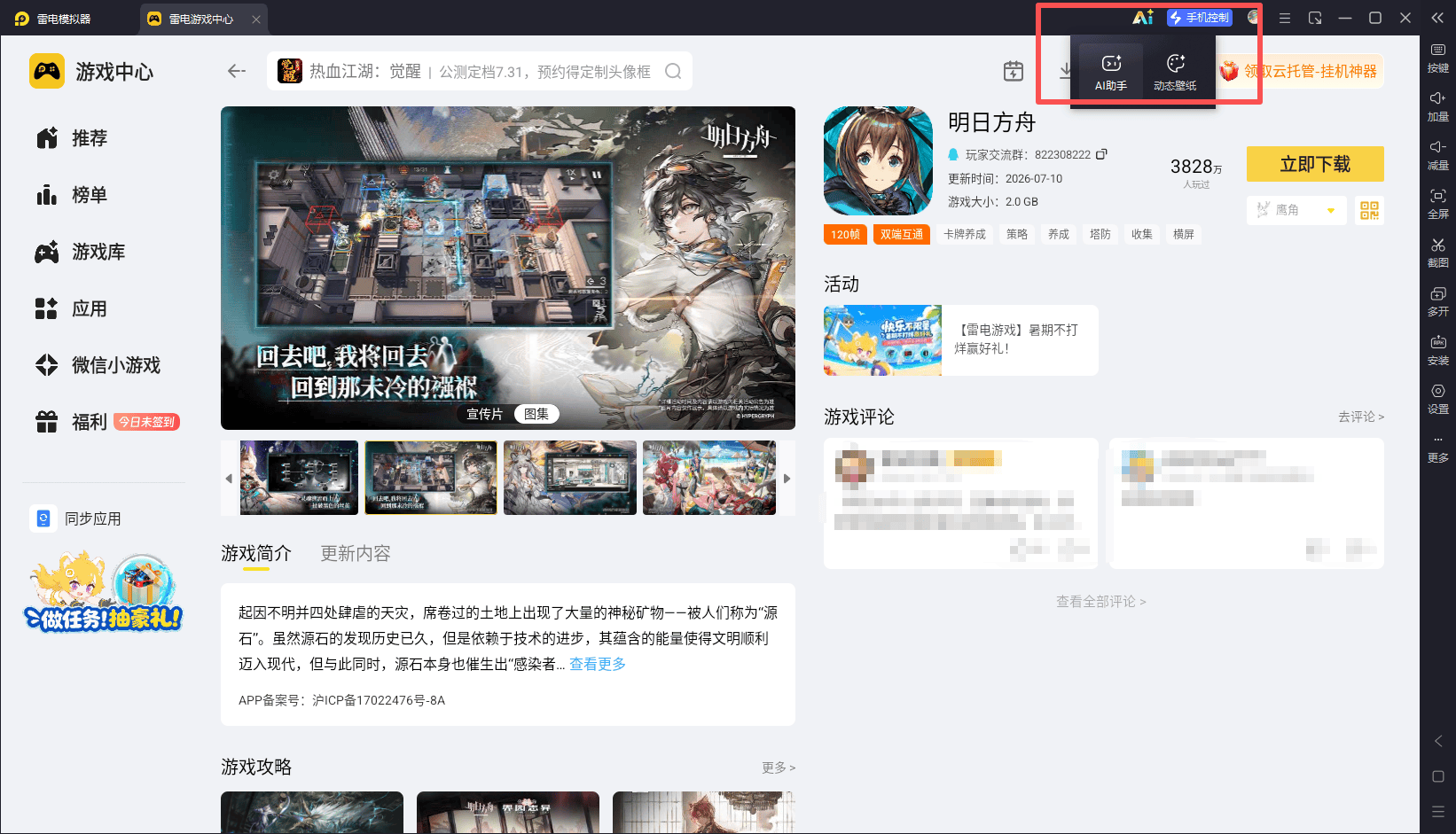Switch the media view to 图集
The height and width of the screenshot is (834, 1456).
click(x=536, y=414)
